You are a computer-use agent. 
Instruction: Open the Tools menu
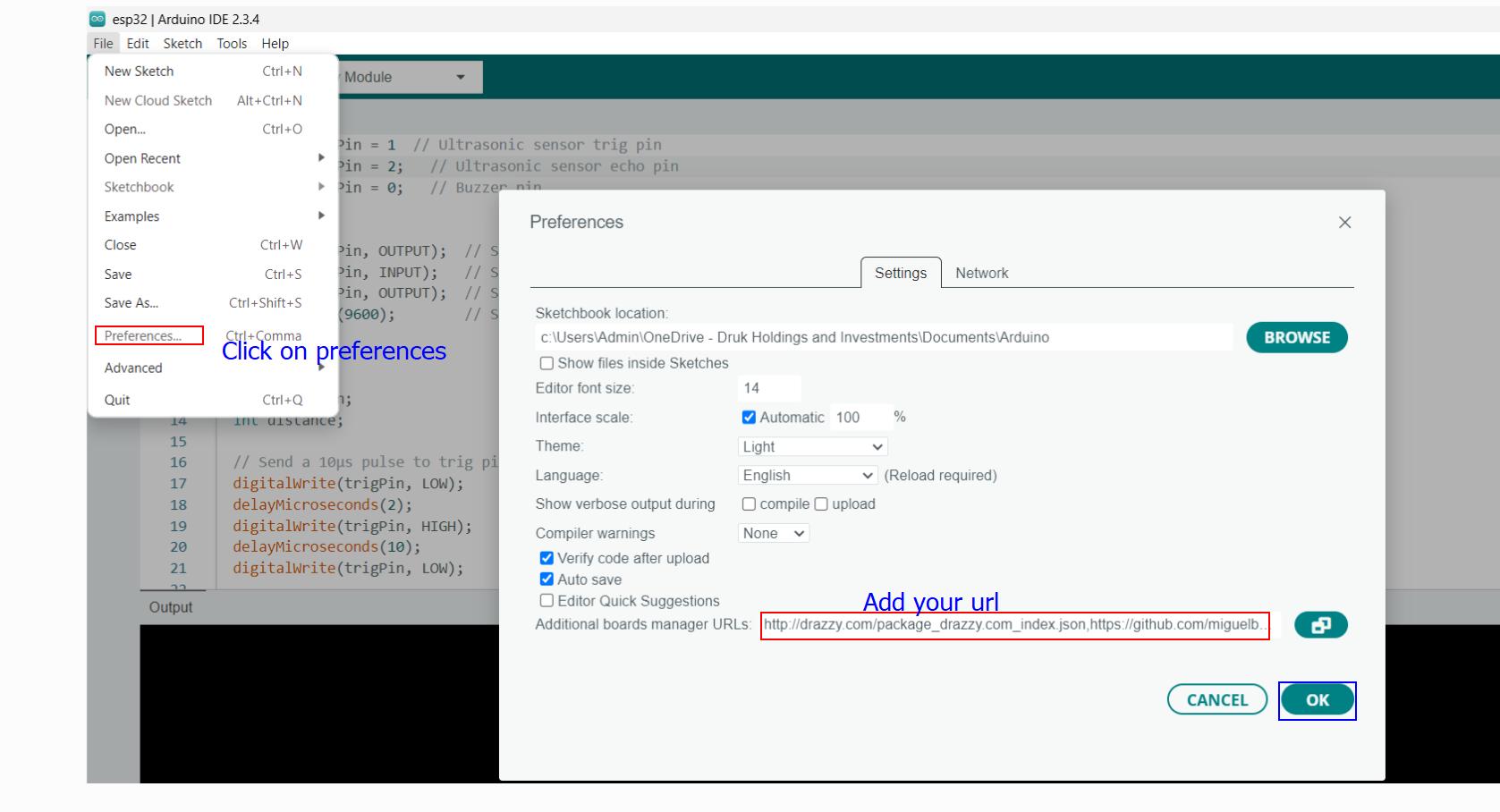(232, 43)
